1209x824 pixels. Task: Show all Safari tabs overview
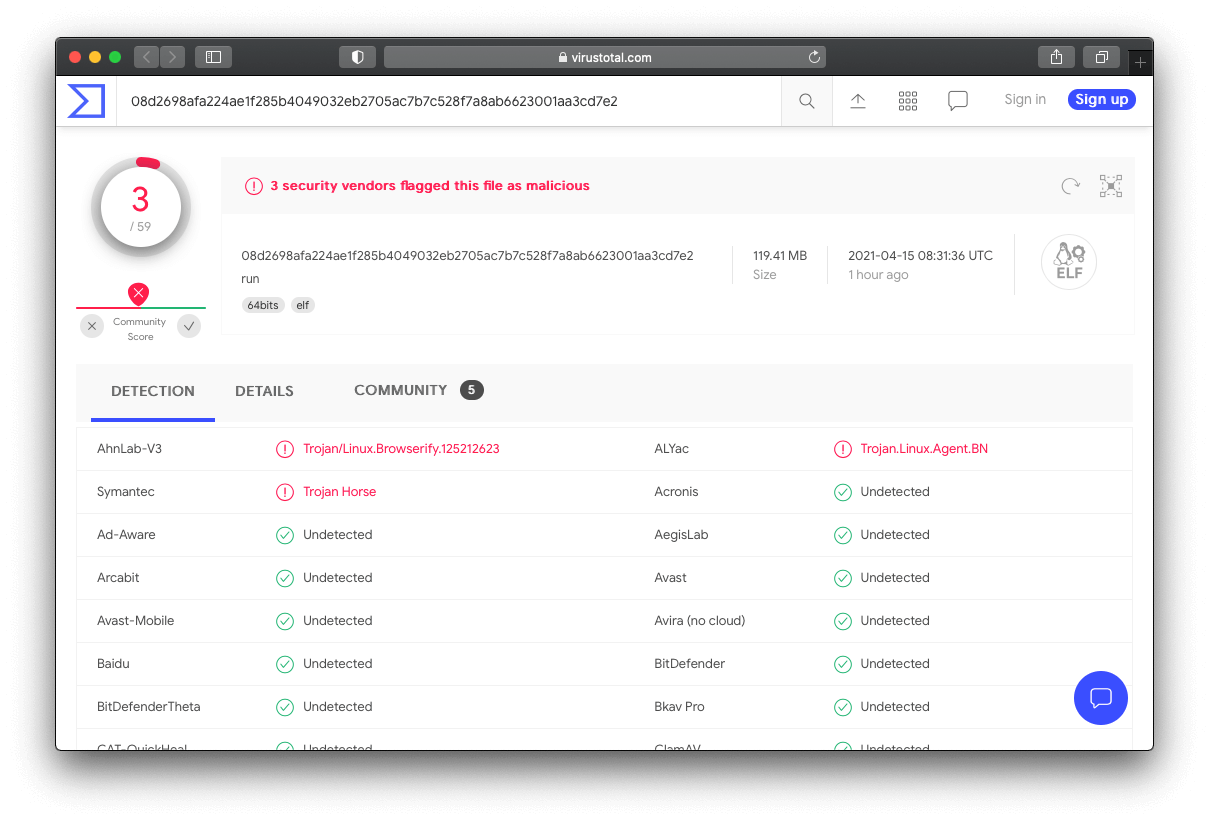[x=1101, y=57]
